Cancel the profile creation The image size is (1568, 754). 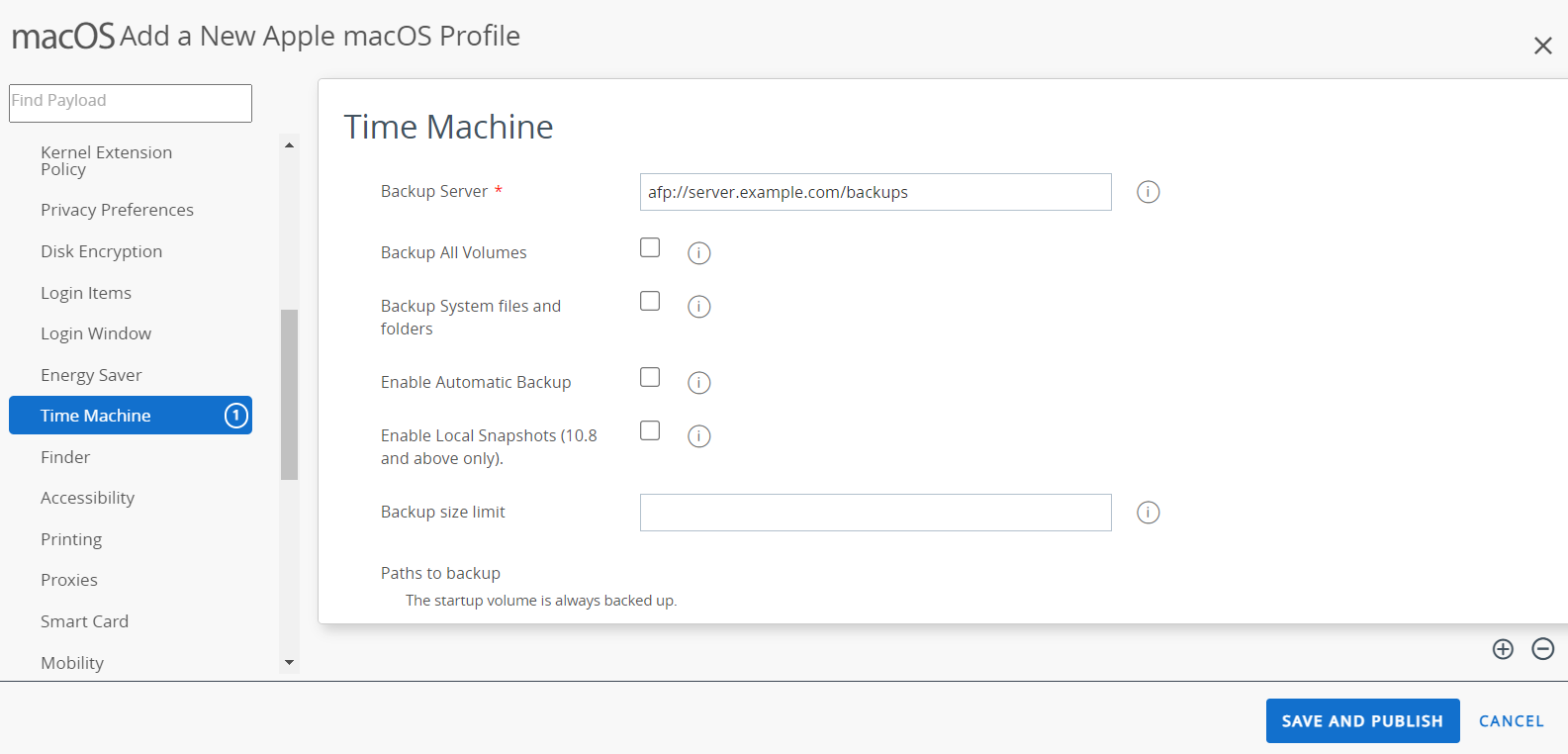coord(1511,721)
